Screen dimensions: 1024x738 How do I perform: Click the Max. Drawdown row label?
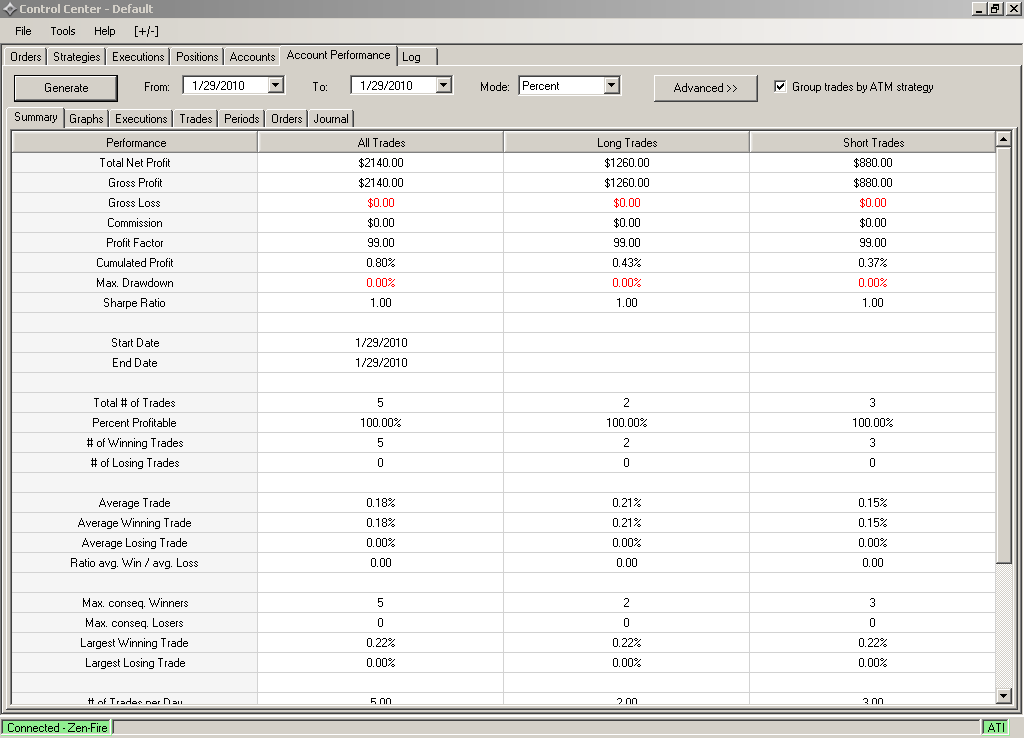[135, 283]
